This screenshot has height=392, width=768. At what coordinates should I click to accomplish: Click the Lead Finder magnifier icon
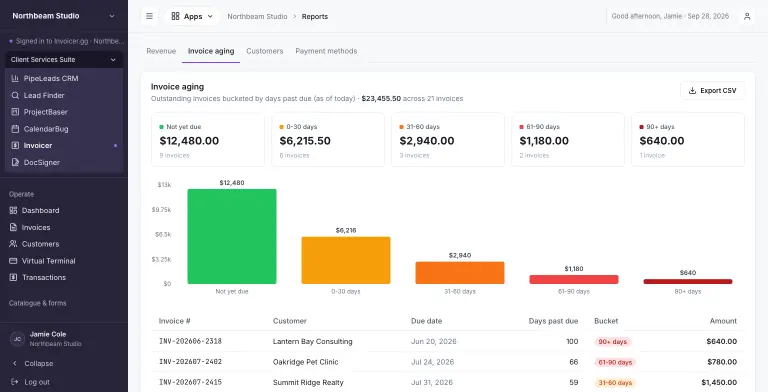pyautogui.click(x=15, y=95)
